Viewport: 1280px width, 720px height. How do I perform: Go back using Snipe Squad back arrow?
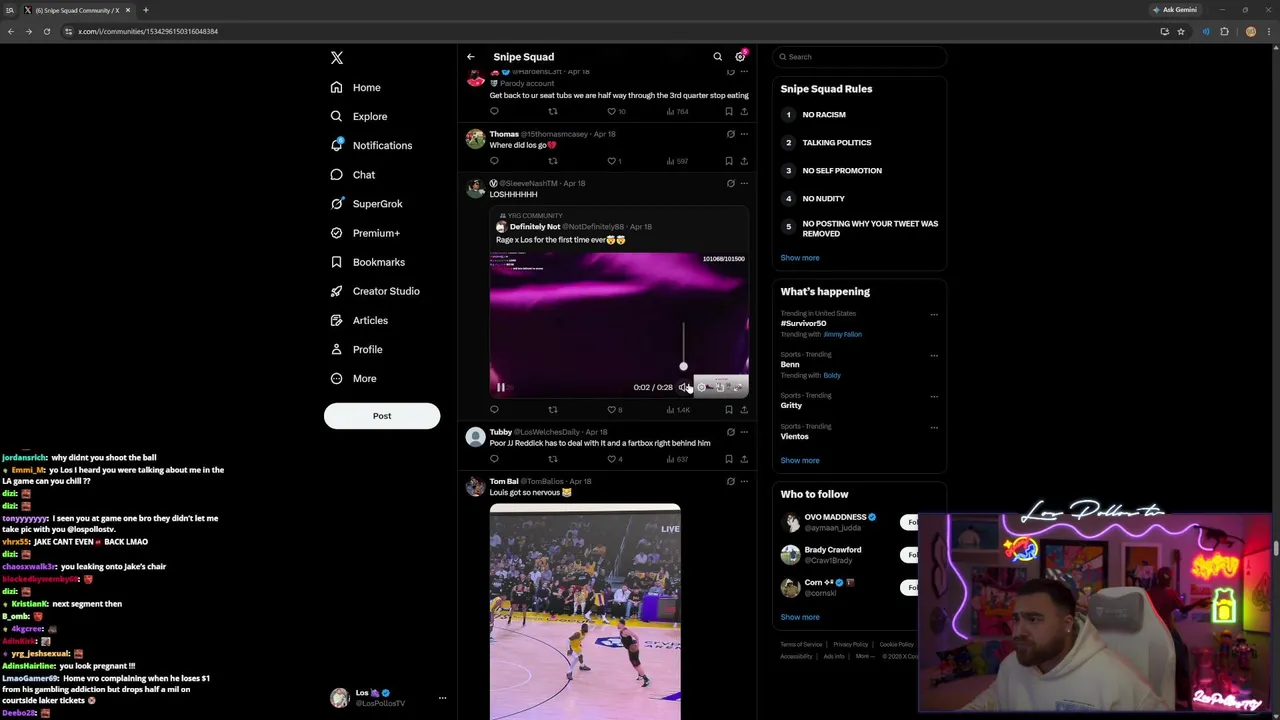(x=471, y=57)
